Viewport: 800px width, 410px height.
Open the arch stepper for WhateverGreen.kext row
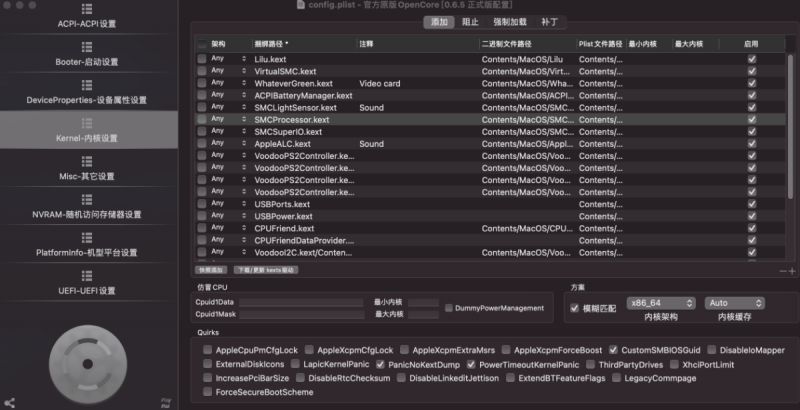coord(244,83)
